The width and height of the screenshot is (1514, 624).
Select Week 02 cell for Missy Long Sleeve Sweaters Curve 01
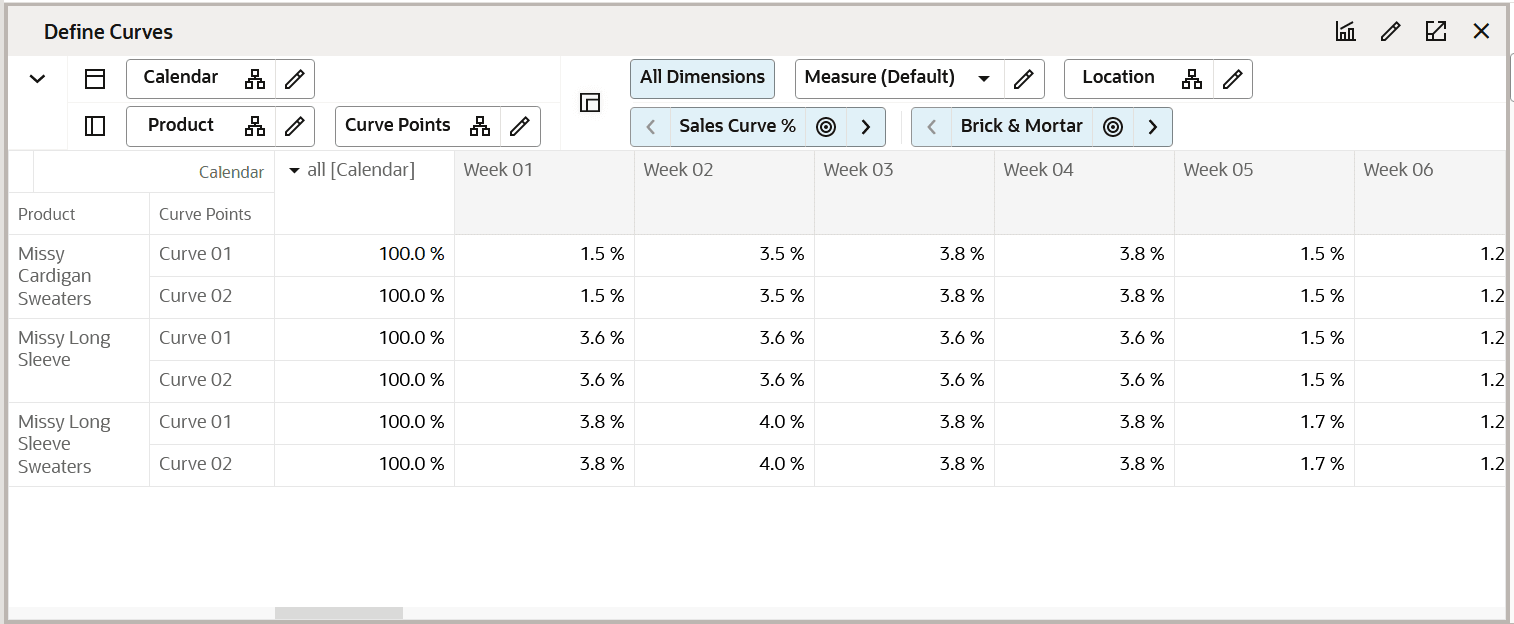(724, 423)
